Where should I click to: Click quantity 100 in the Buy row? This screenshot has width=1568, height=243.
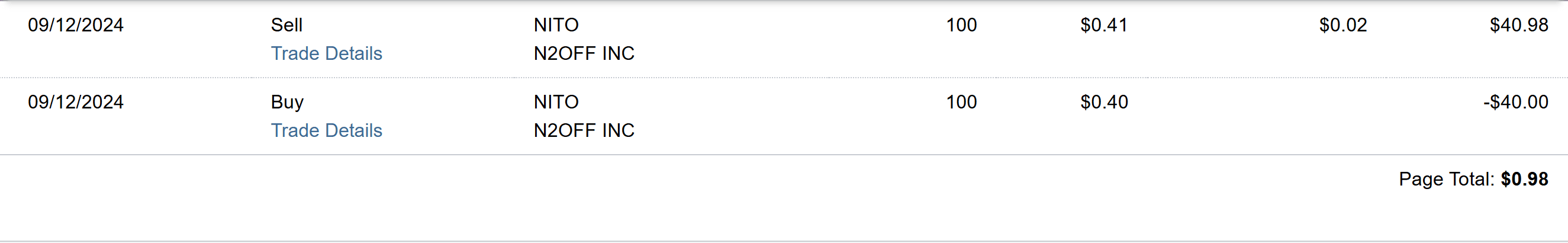point(961,102)
